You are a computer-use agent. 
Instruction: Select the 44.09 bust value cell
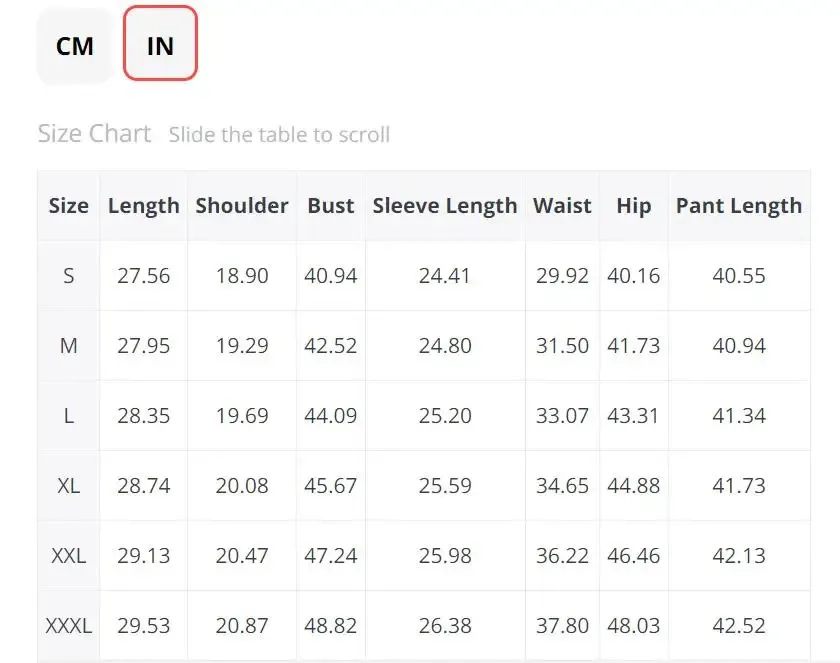[331, 416]
